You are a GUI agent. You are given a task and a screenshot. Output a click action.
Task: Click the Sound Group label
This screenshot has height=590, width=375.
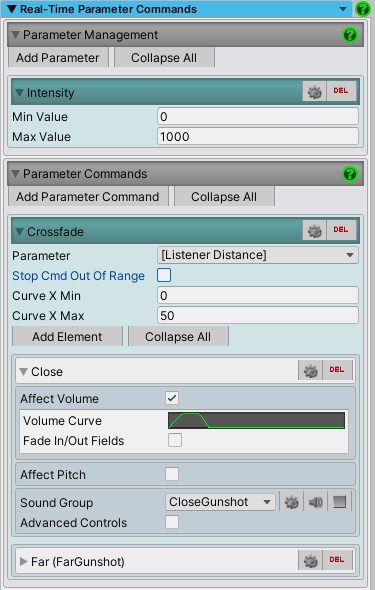tap(57, 503)
